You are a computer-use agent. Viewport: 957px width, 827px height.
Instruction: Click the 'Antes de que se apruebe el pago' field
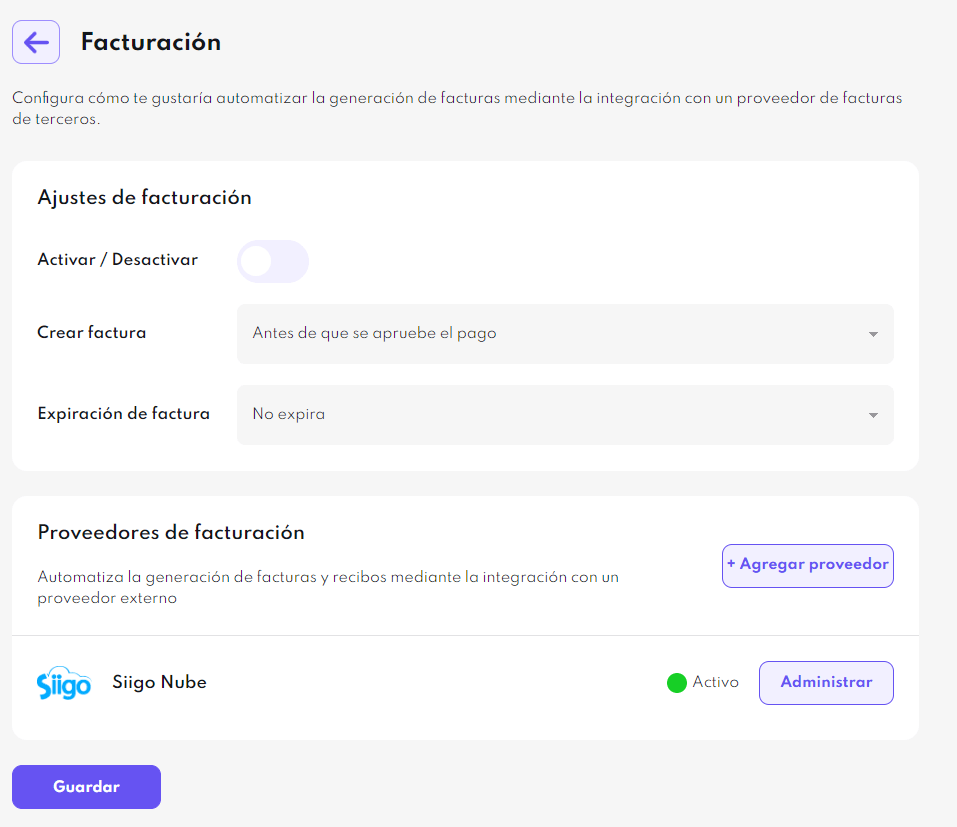click(565, 333)
